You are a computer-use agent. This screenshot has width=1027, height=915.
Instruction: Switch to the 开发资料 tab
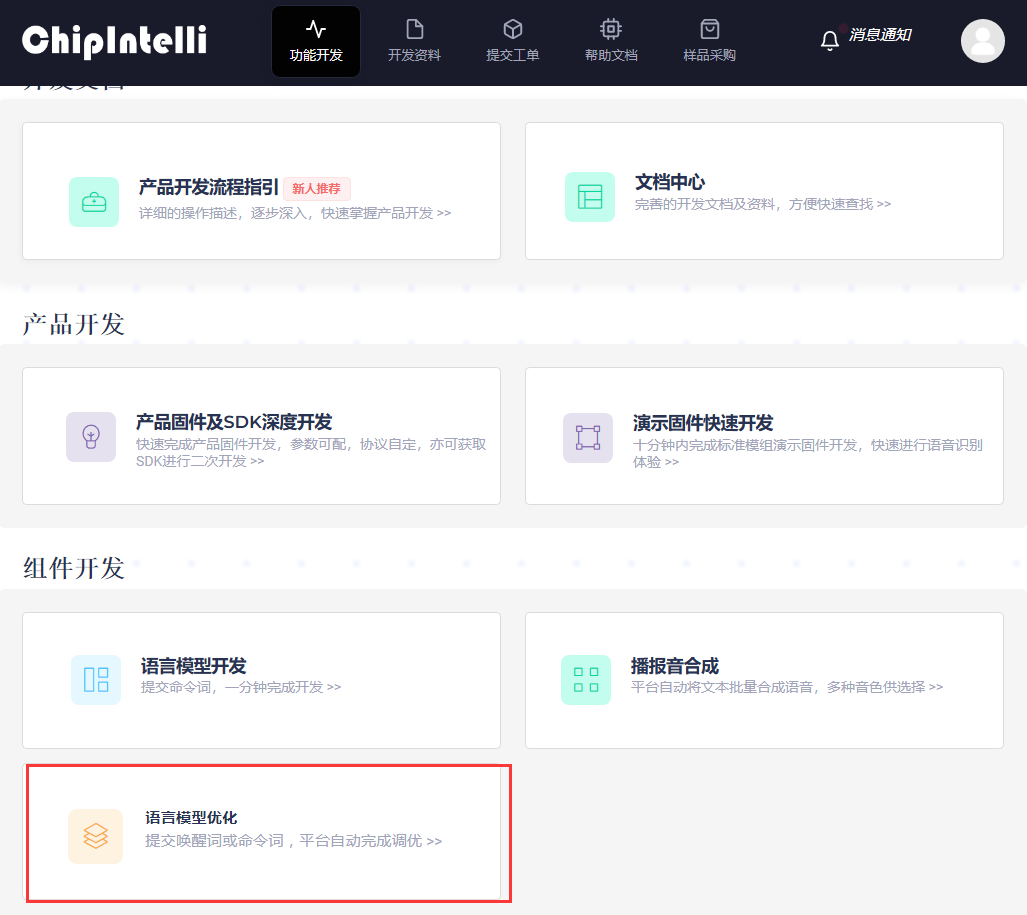[414, 42]
